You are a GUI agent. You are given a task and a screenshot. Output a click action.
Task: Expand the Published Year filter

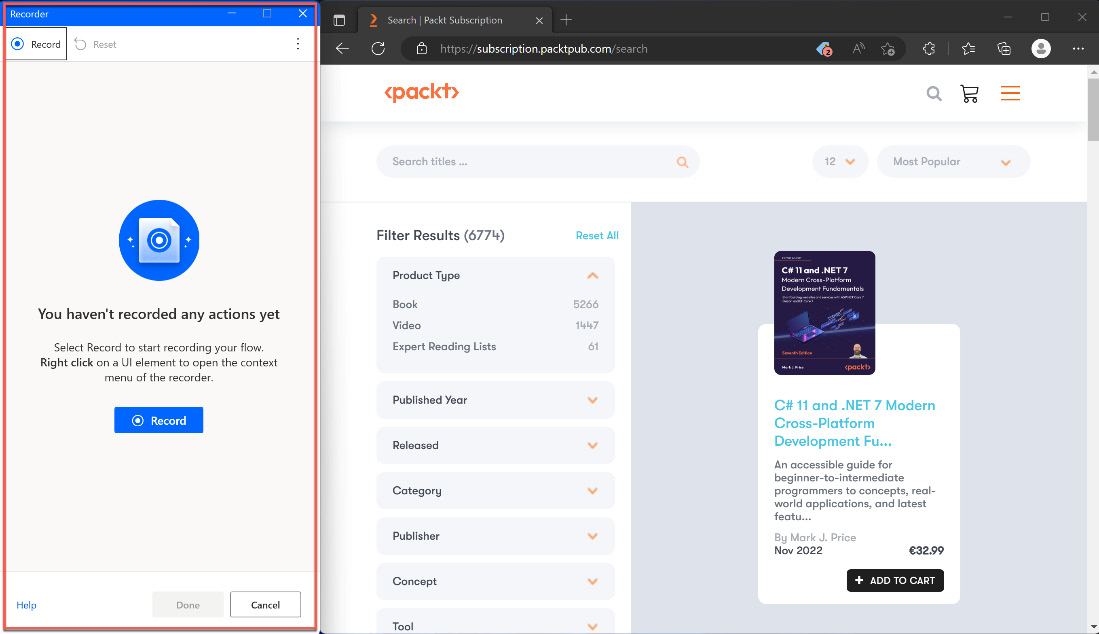point(496,400)
